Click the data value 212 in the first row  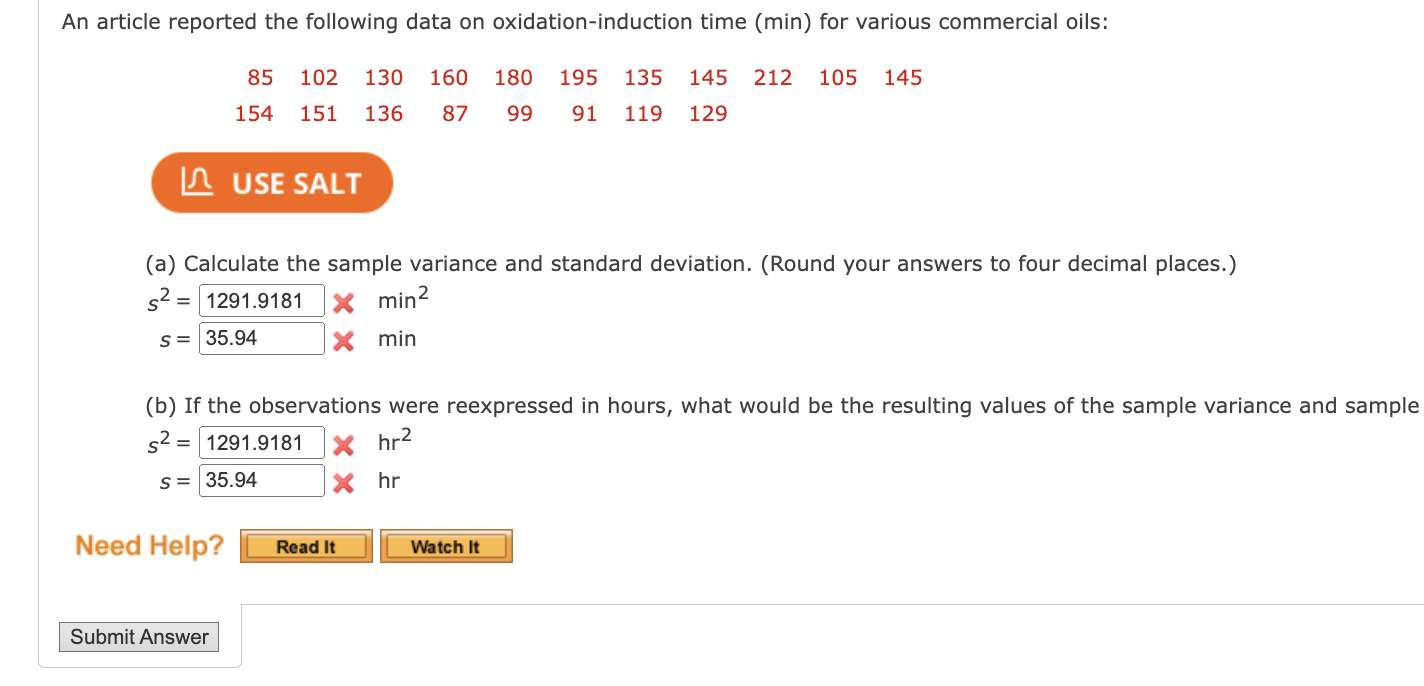[x=772, y=77]
